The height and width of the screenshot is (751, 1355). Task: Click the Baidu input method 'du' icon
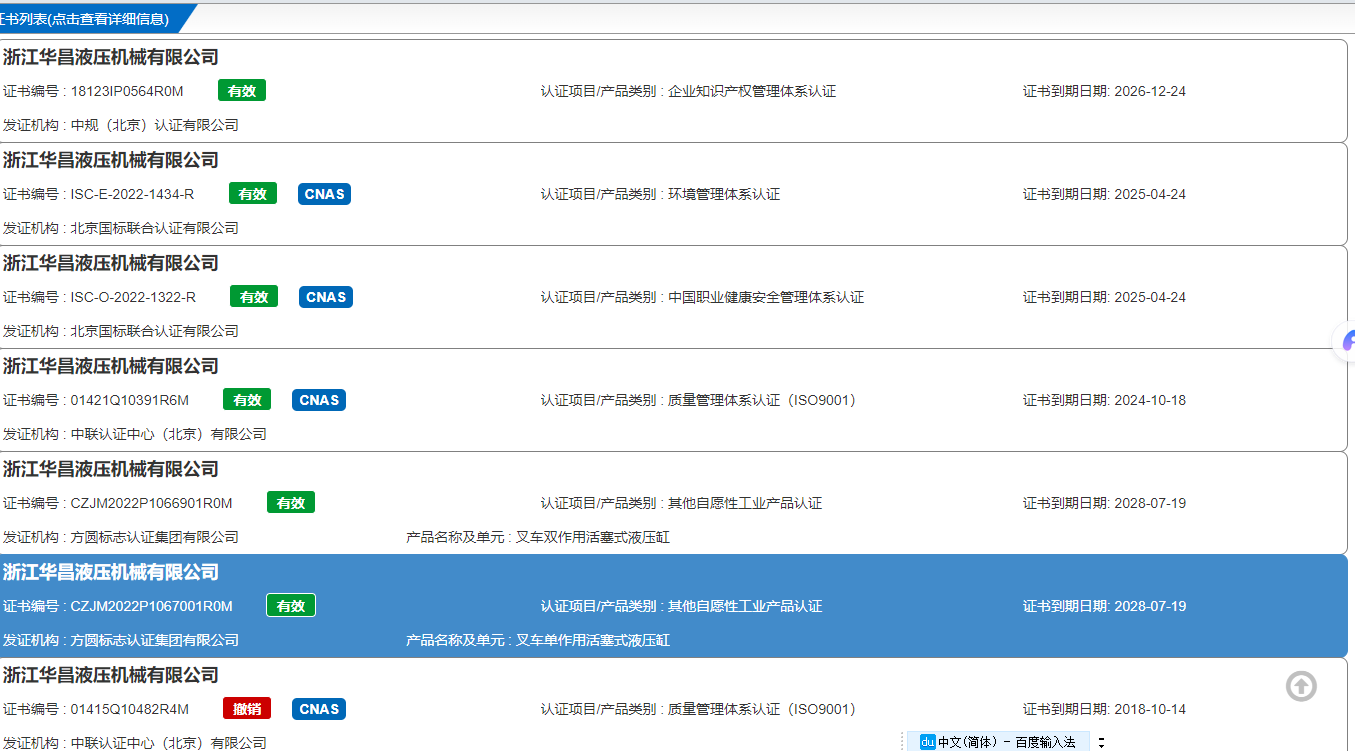(x=927, y=742)
